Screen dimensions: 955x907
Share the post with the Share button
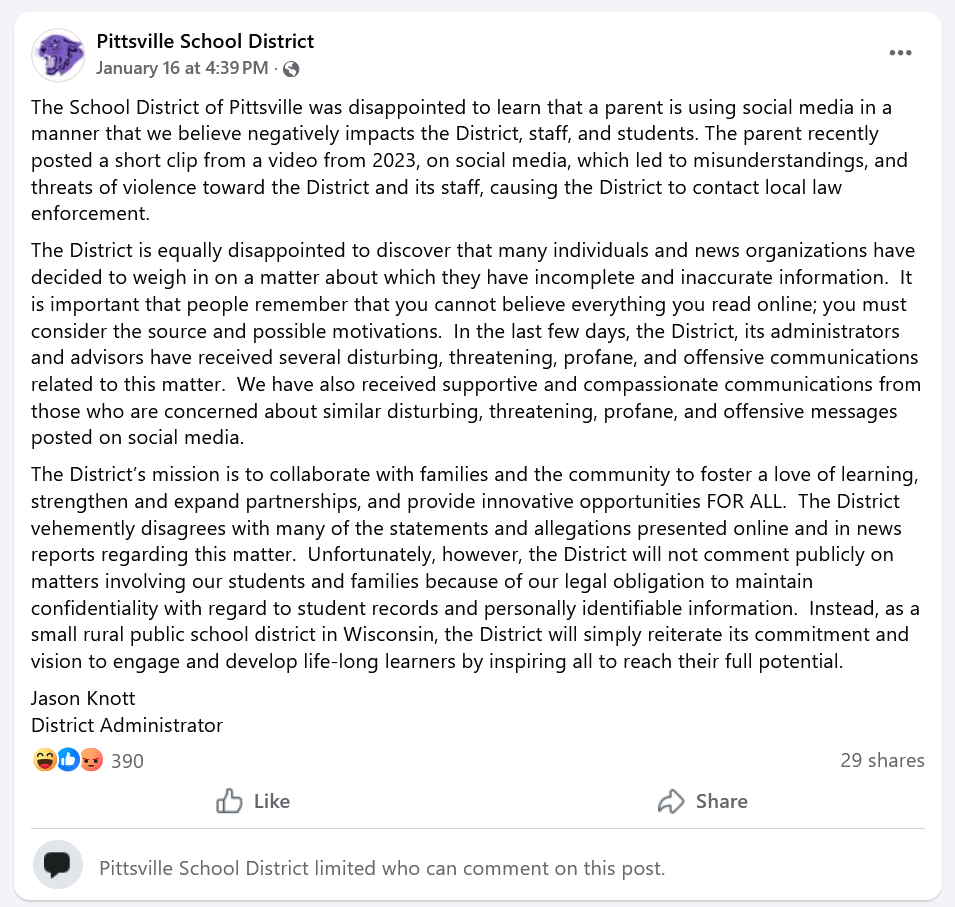tap(702, 801)
